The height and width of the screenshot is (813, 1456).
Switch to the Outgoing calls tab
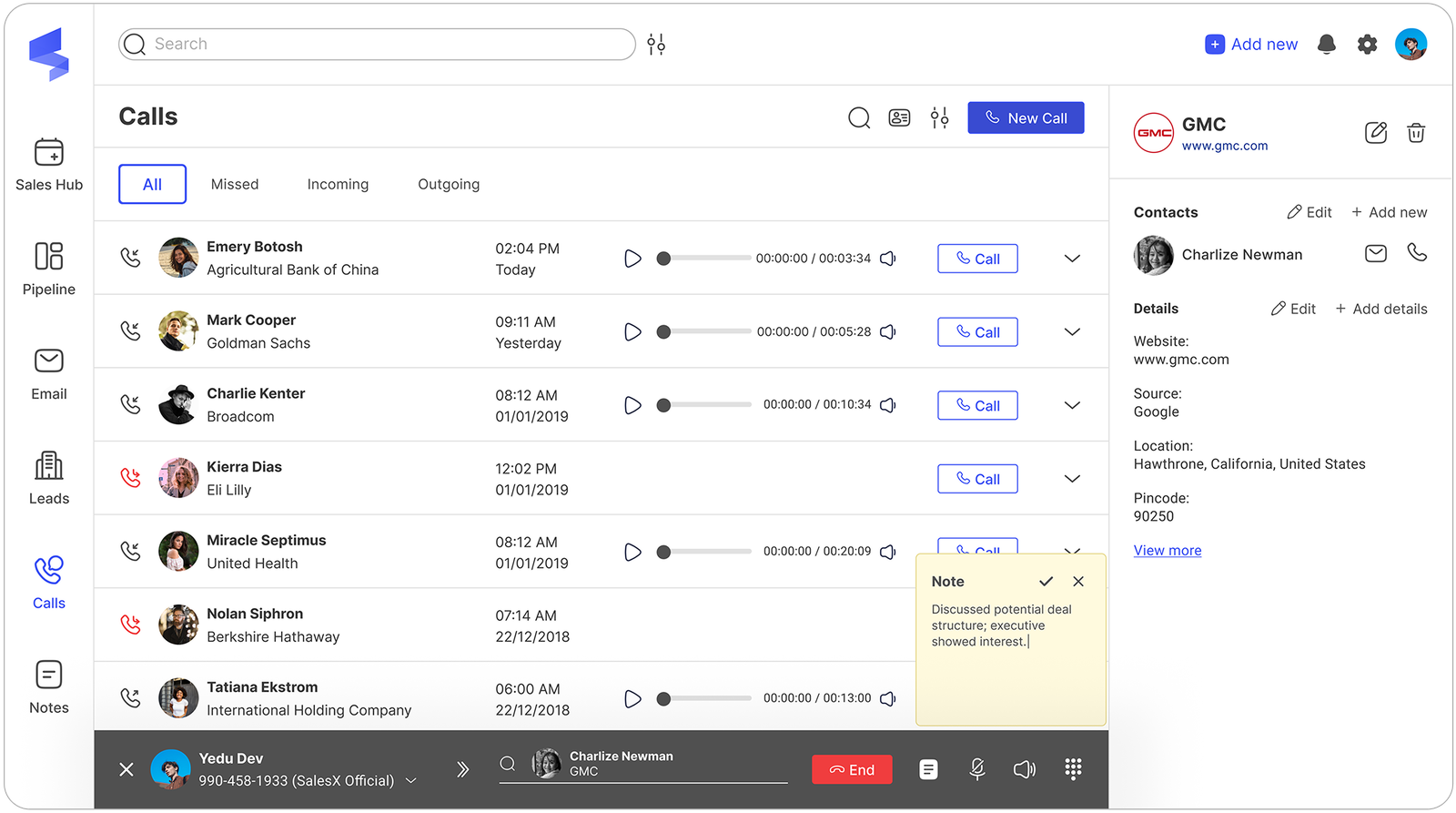(x=449, y=184)
